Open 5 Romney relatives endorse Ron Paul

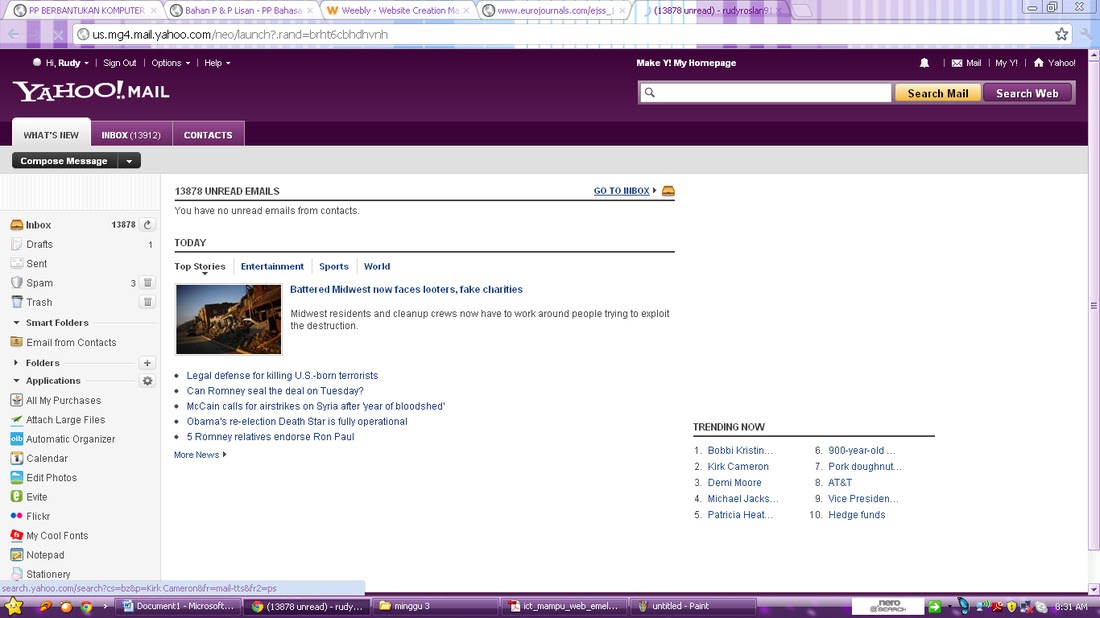(270, 436)
